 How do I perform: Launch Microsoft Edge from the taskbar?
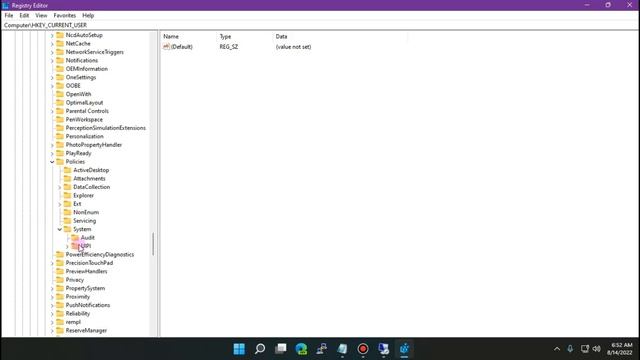pos(301,349)
